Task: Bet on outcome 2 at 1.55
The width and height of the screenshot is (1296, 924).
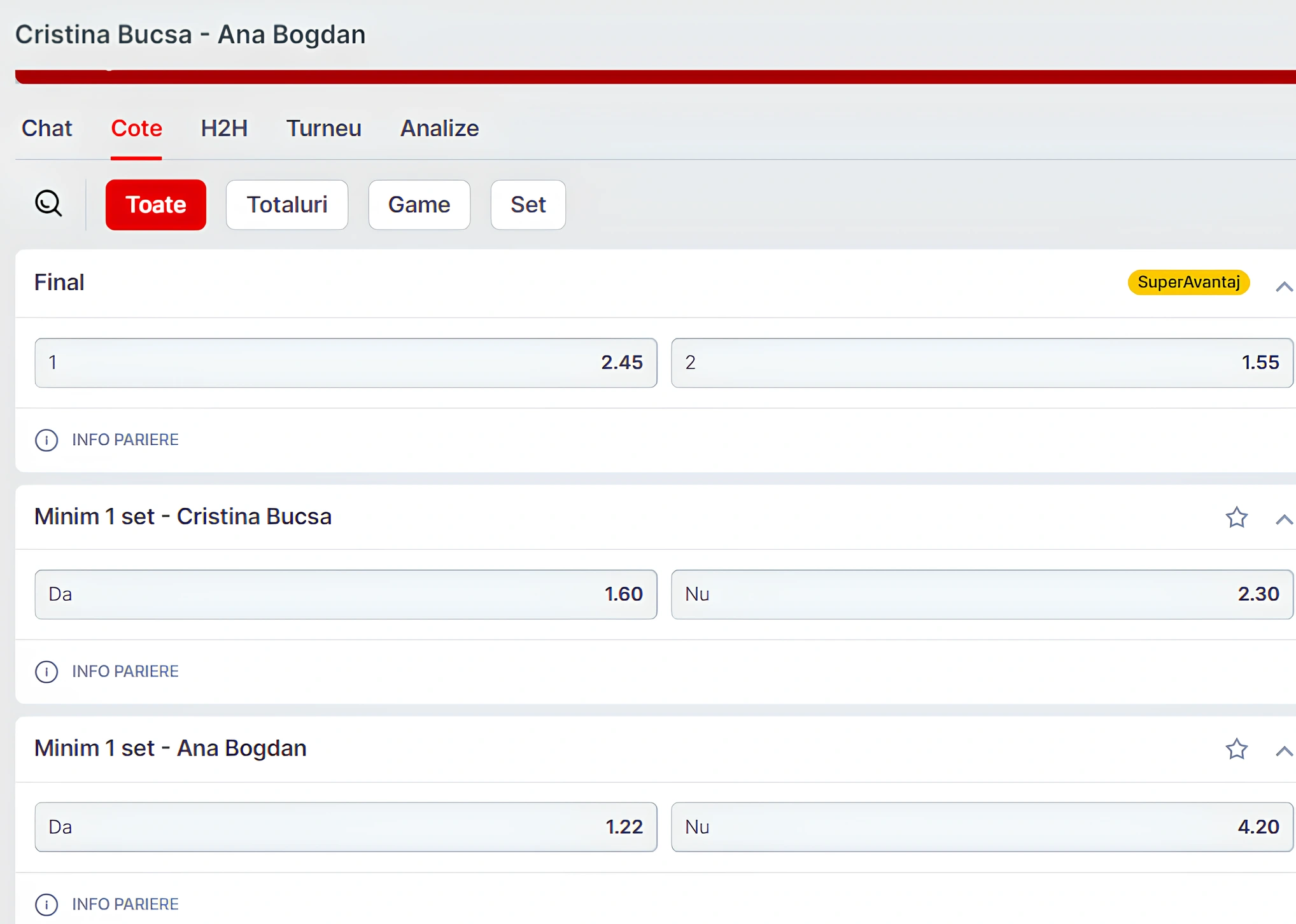Action: pos(982,363)
